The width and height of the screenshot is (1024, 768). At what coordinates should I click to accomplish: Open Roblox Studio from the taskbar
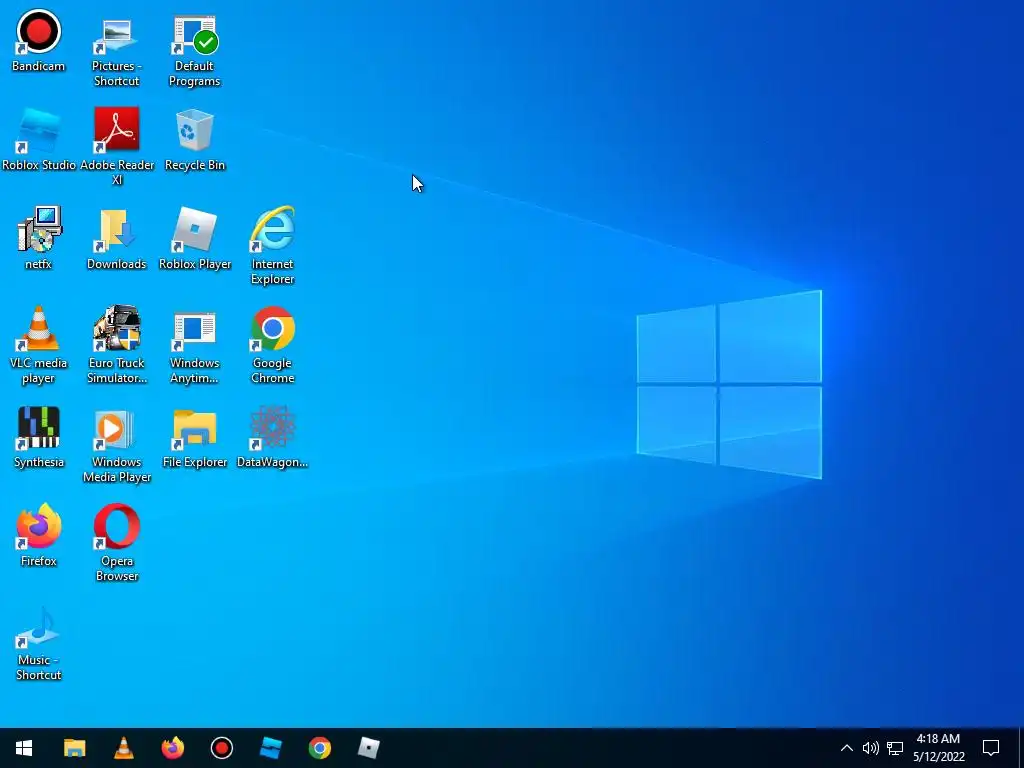click(270, 748)
